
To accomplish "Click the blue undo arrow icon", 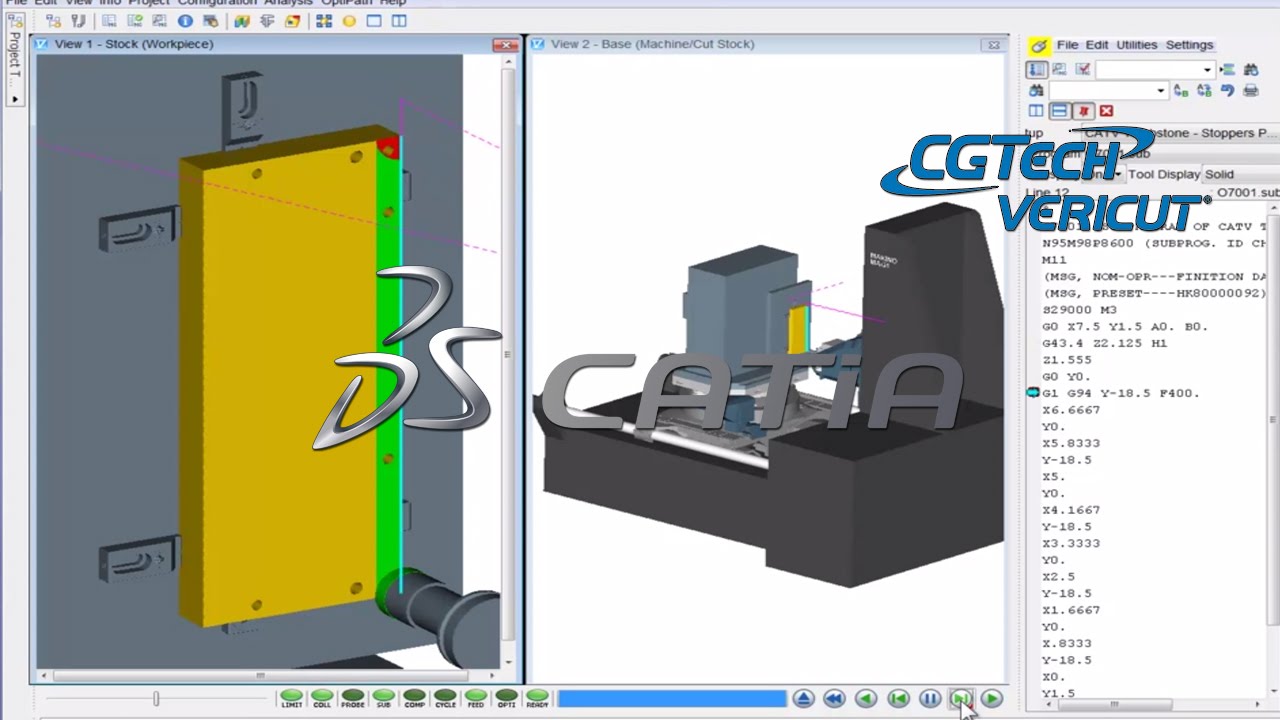I will tap(1228, 90).
